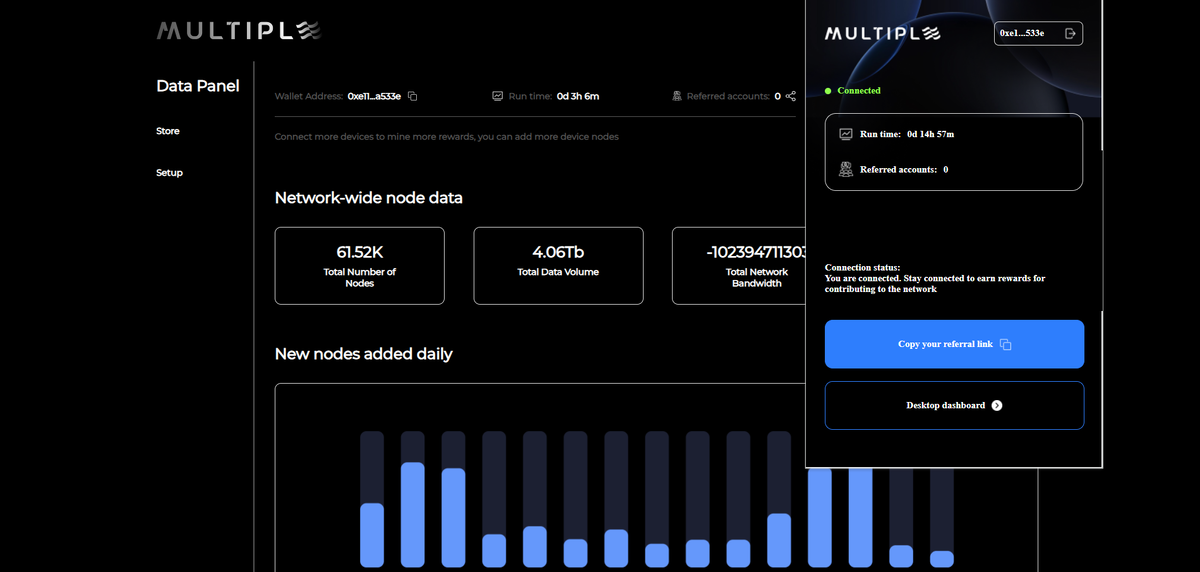Select the Data Panel sidebar heading

coord(198,86)
